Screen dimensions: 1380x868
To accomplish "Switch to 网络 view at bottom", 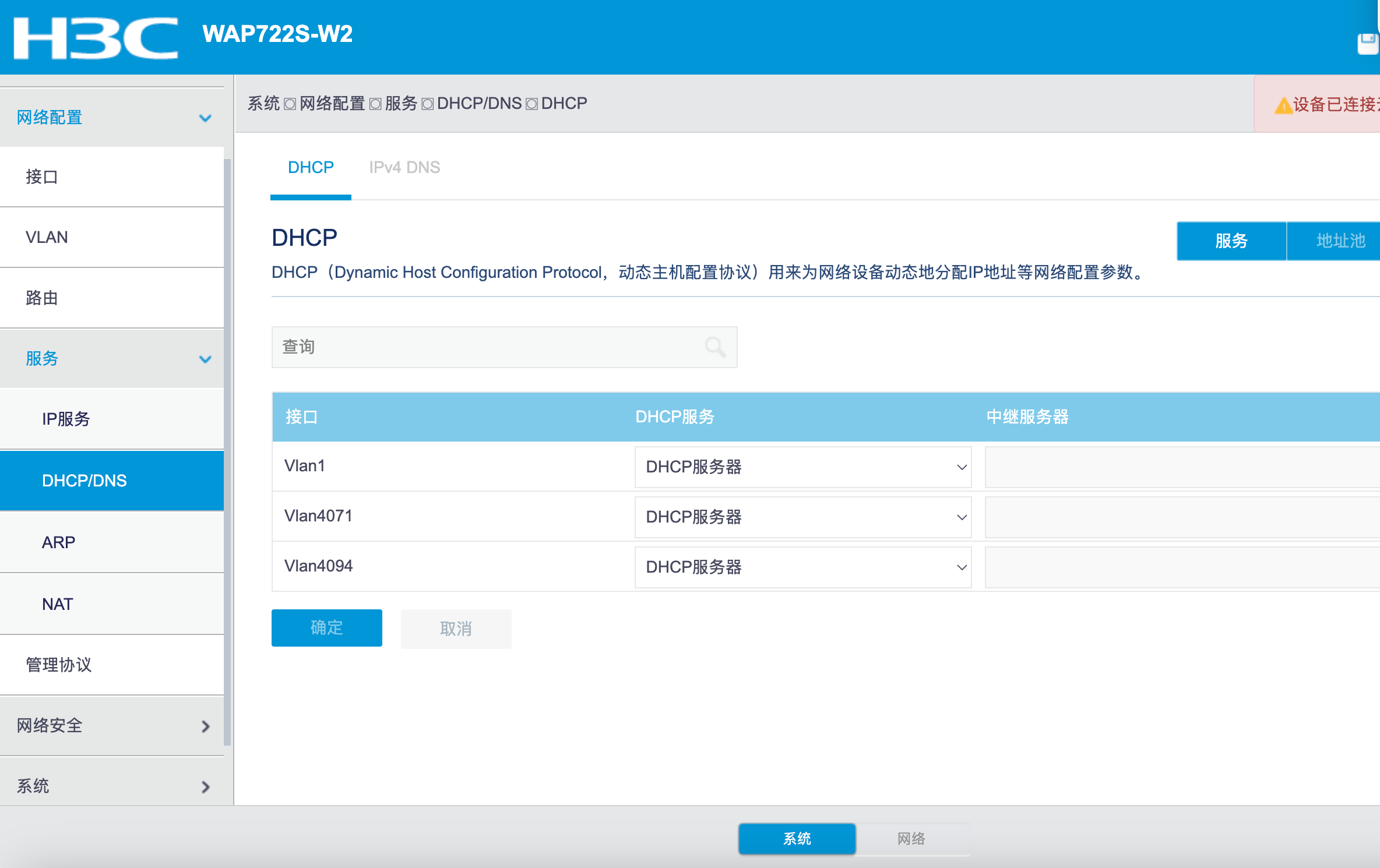I will [911, 839].
